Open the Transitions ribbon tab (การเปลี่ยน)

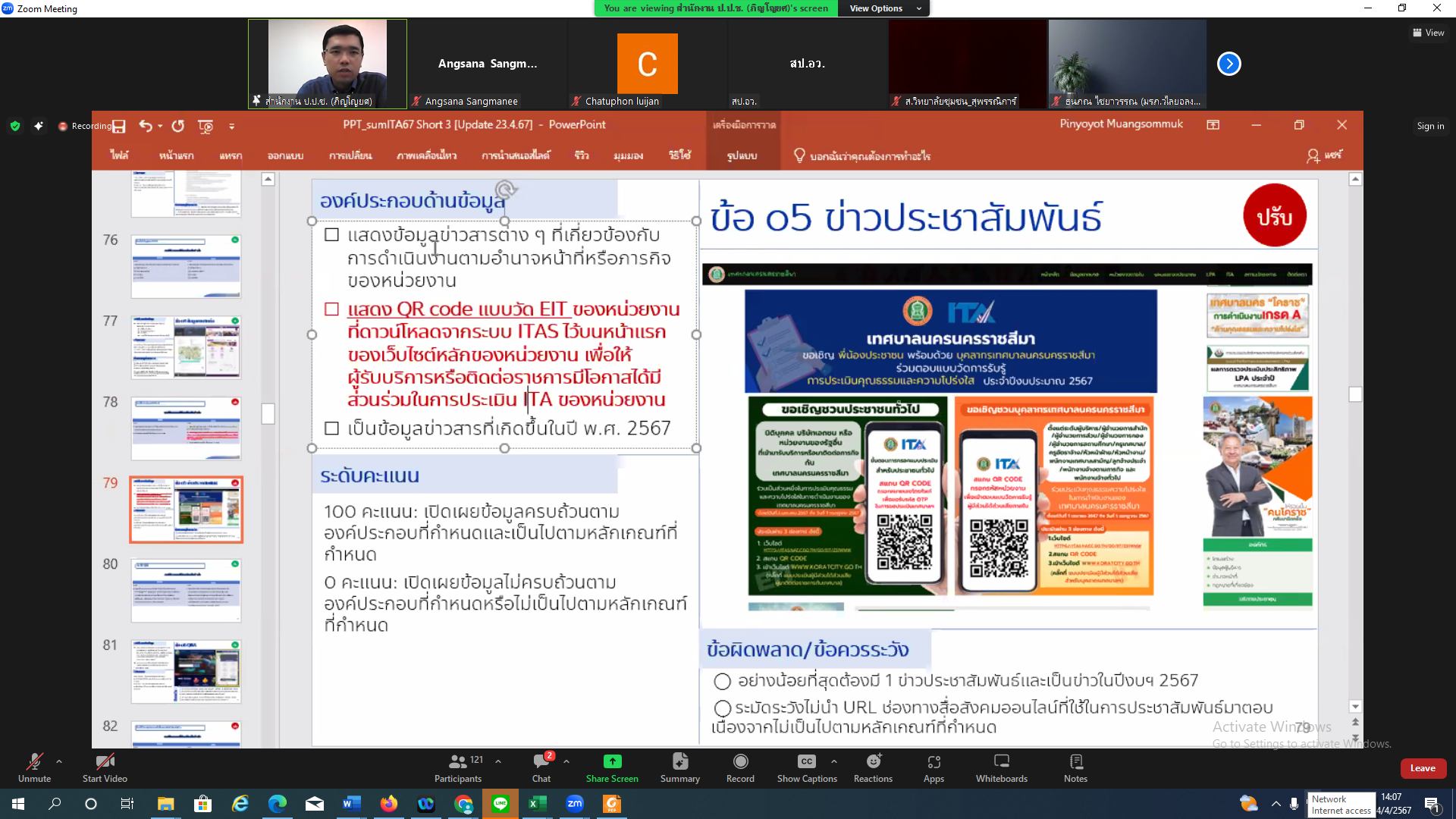(350, 155)
